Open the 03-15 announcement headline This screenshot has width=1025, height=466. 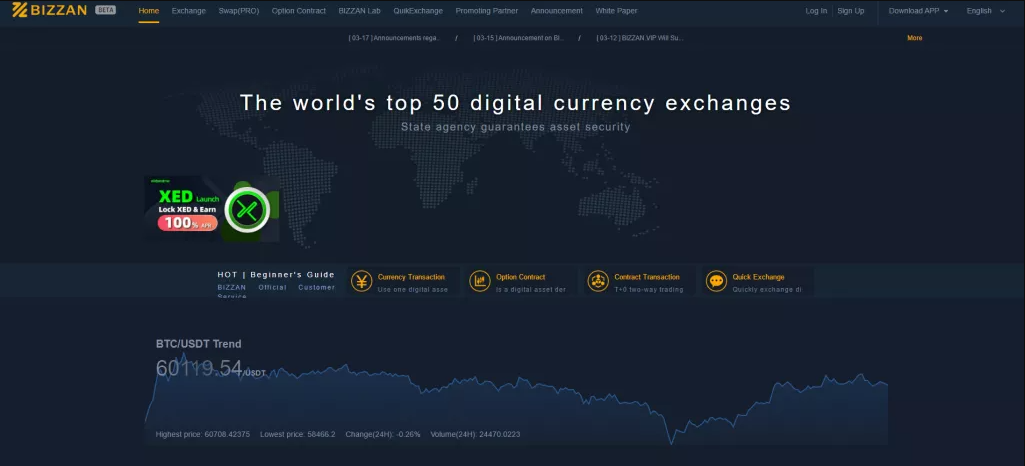pos(518,38)
